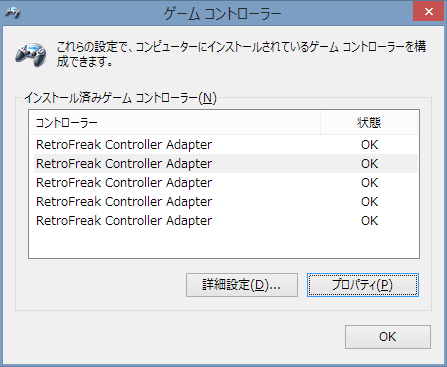Screen dimensions: 447x367
Task: Open 詳細設定(D)... advanced settings
Action: 242,285
